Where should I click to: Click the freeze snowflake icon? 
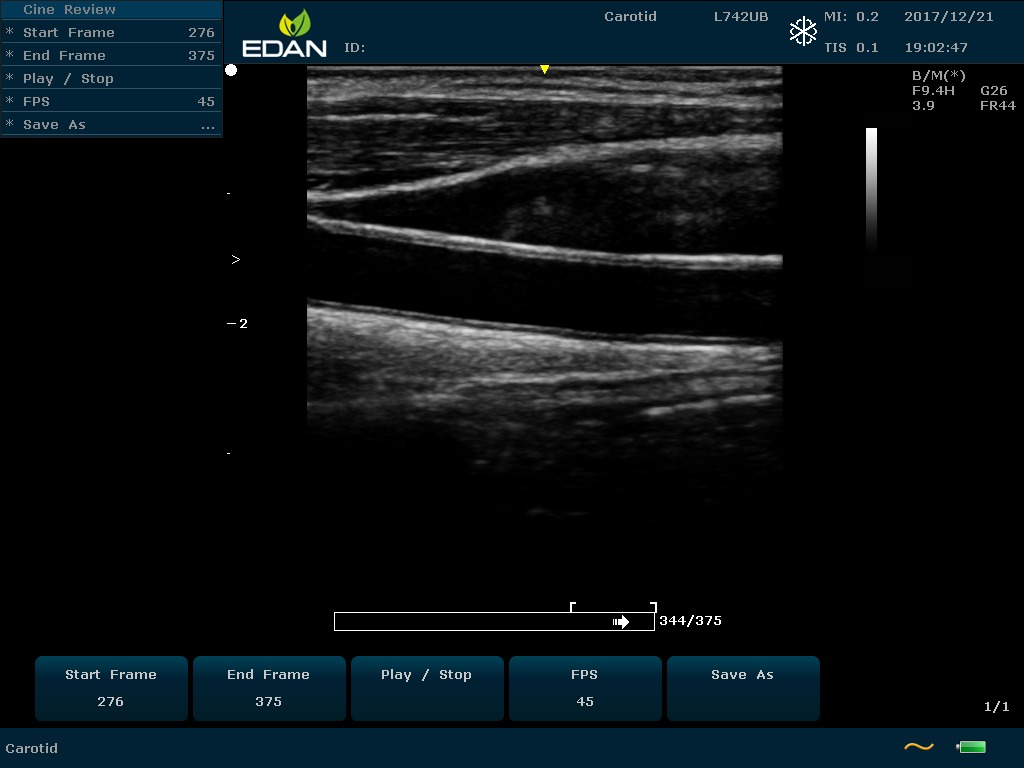coord(803,32)
